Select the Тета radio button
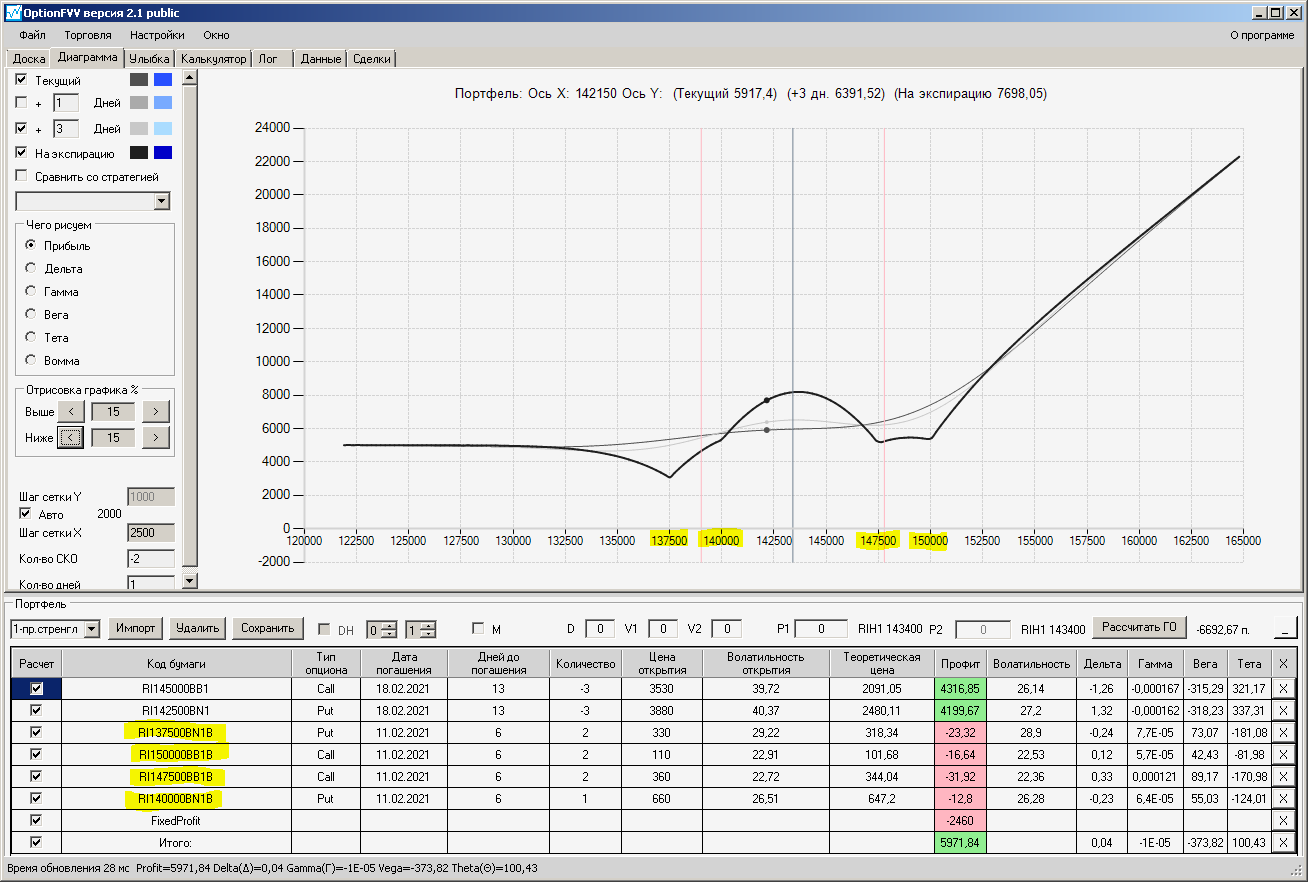1308x882 pixels. 31,337
